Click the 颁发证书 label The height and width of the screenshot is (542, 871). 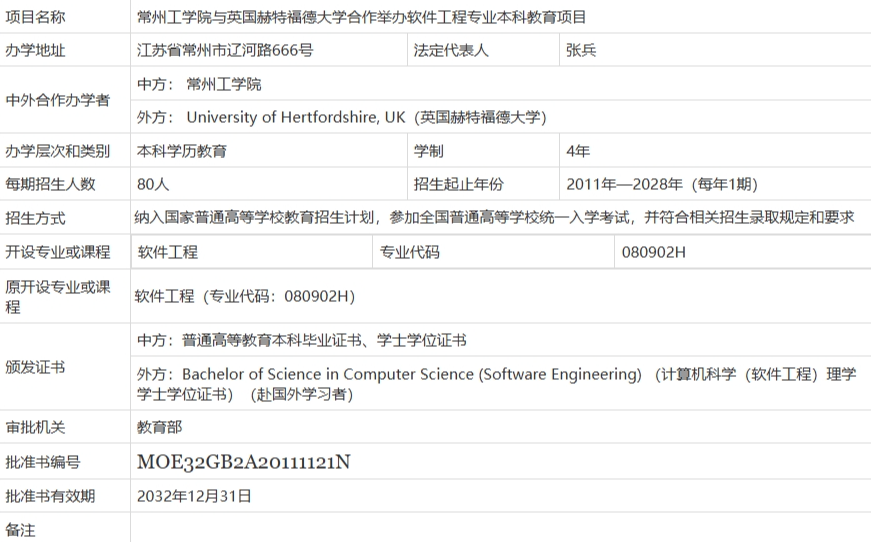[36, 367]
